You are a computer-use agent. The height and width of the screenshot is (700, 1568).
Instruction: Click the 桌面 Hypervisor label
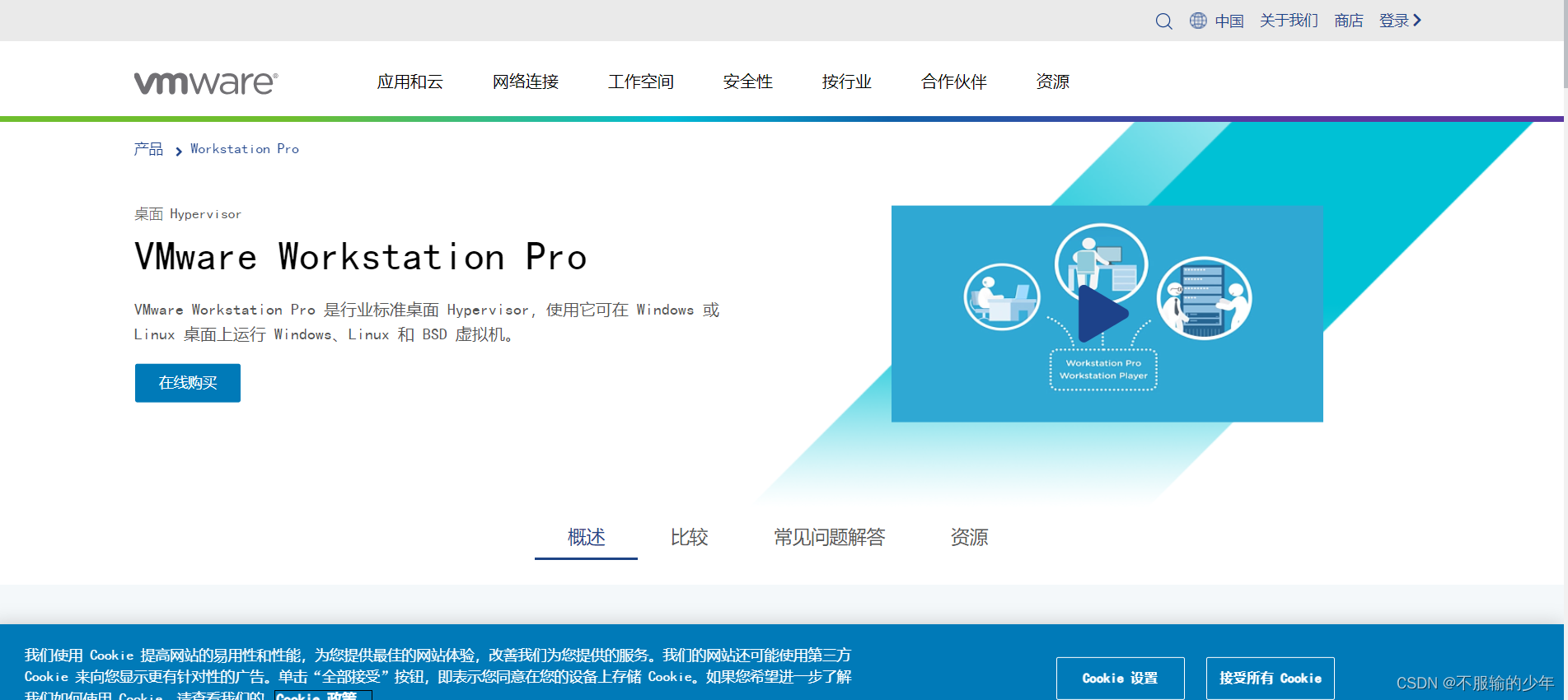(x=188, y=214)
